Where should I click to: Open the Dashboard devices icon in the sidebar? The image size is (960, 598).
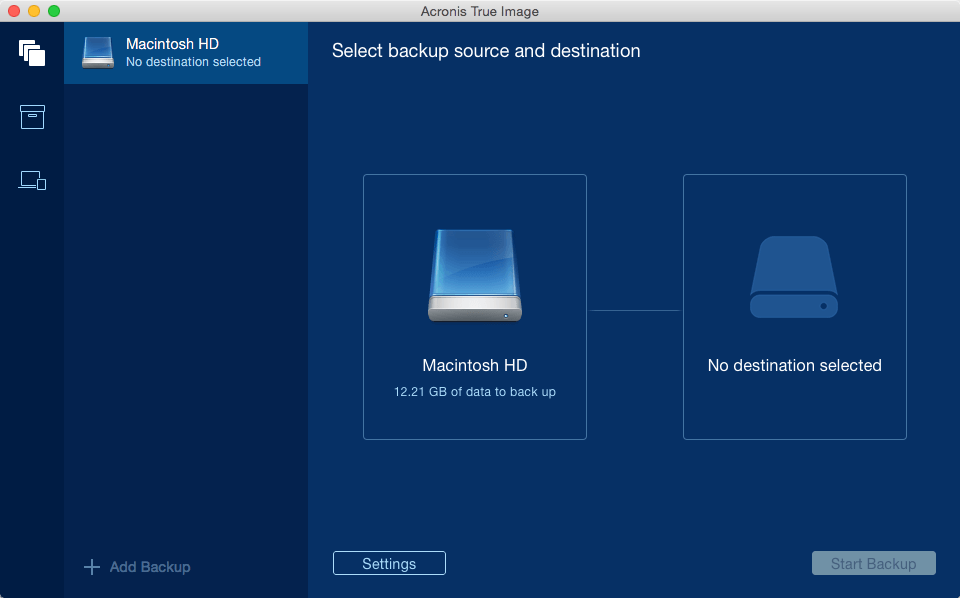tap(32, 181)
